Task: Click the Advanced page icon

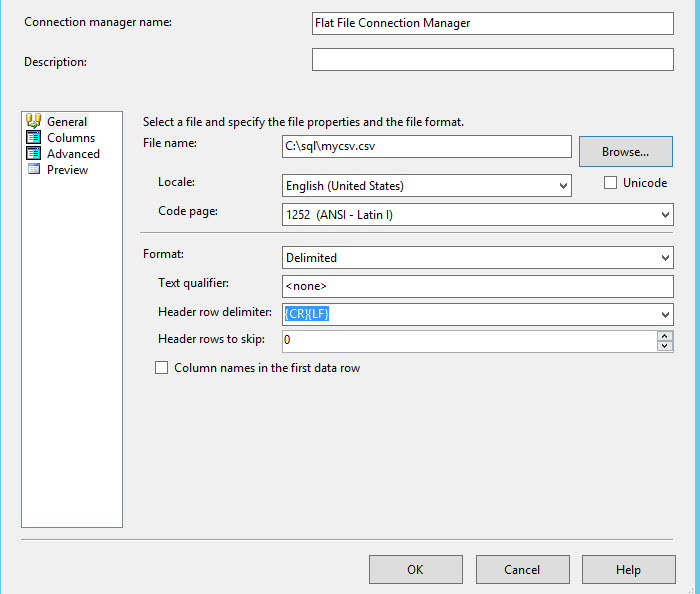Action: click(33, 154)
